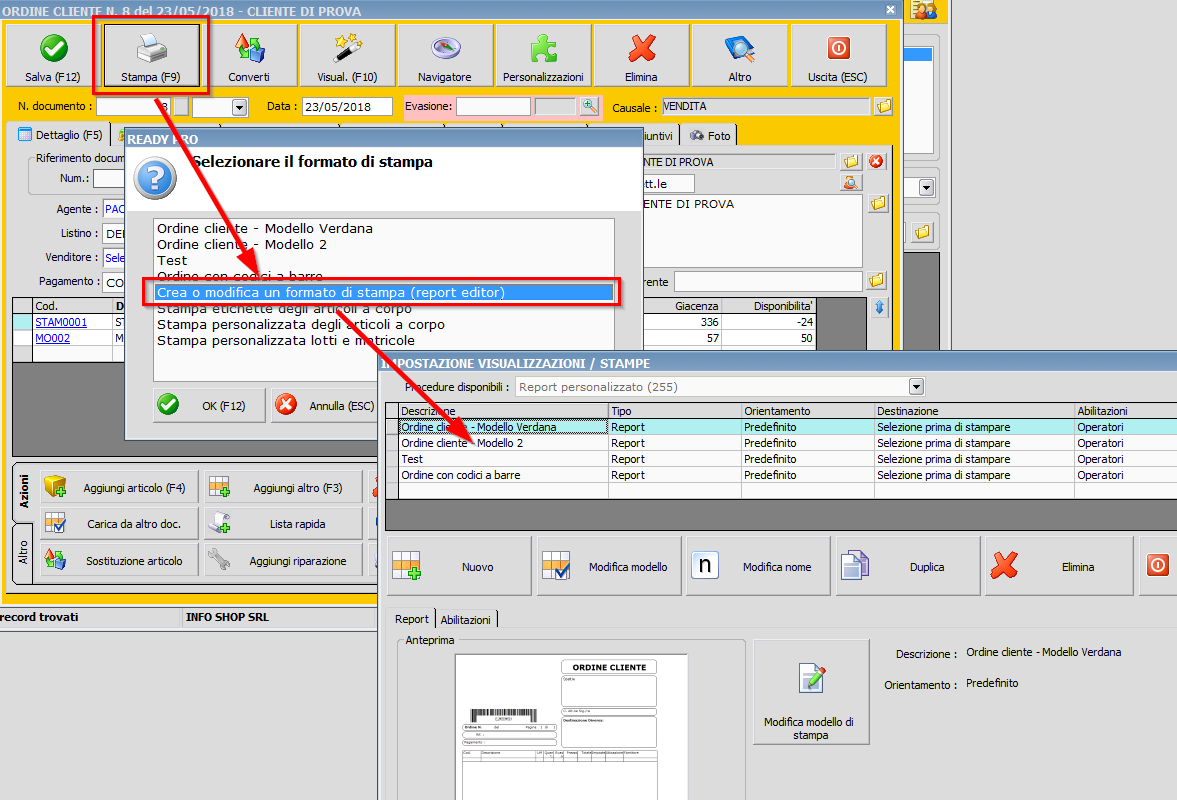Click the Destinazione column header
This screenshot has height=800, width=1177.
pos(974,411)
